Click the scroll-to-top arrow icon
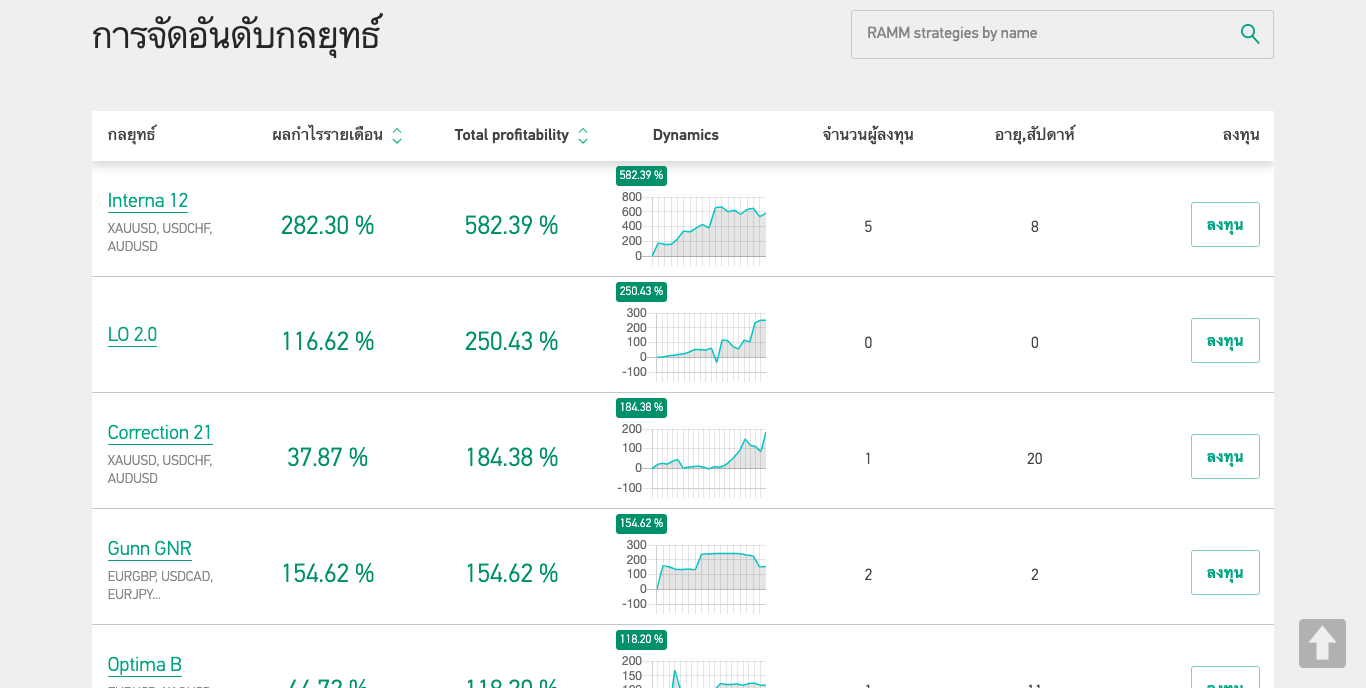This screenshot has height=688, width=1366. (1322, 643)
